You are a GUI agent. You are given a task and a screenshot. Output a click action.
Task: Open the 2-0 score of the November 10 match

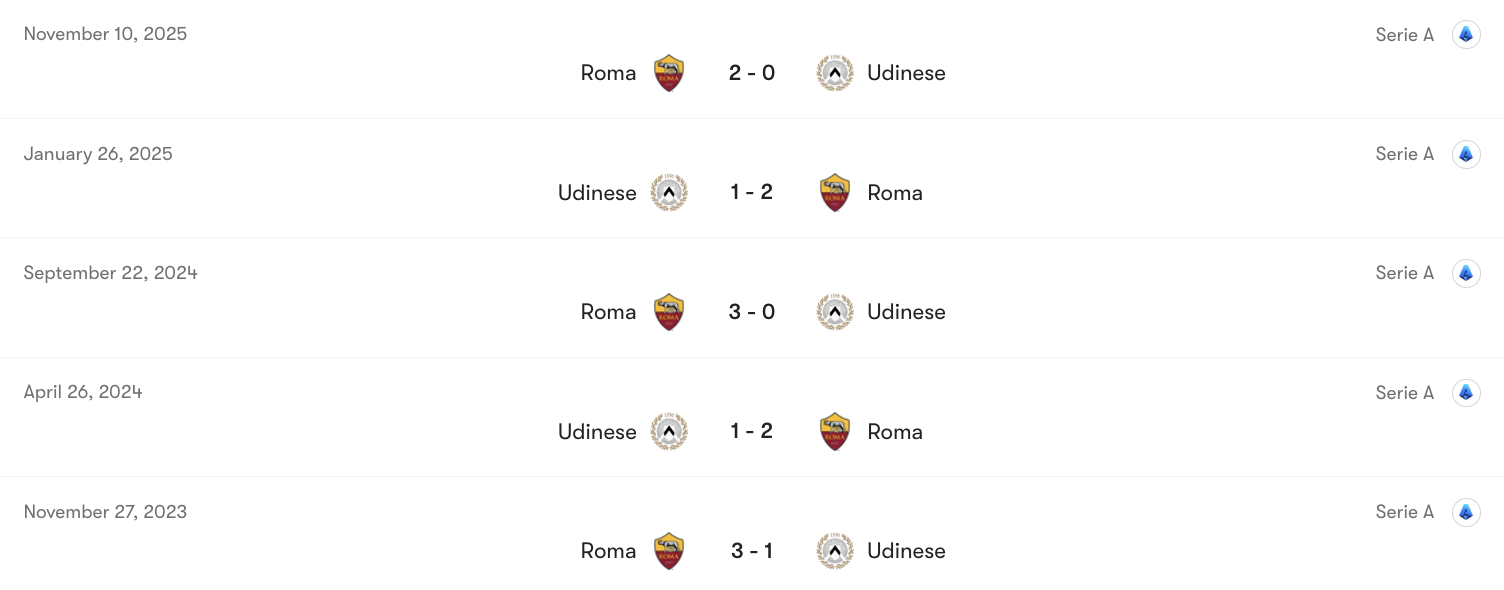[751, 72]
